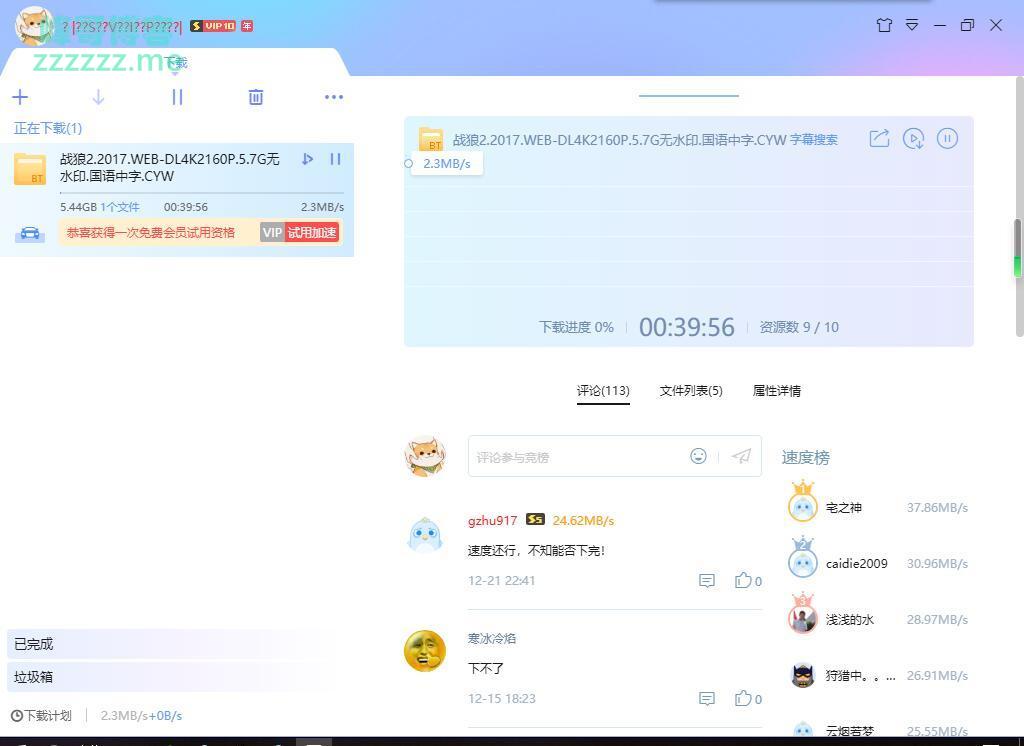Click play-while-downloading icon on the 战狼2 list item

click(x=307, y=159)
